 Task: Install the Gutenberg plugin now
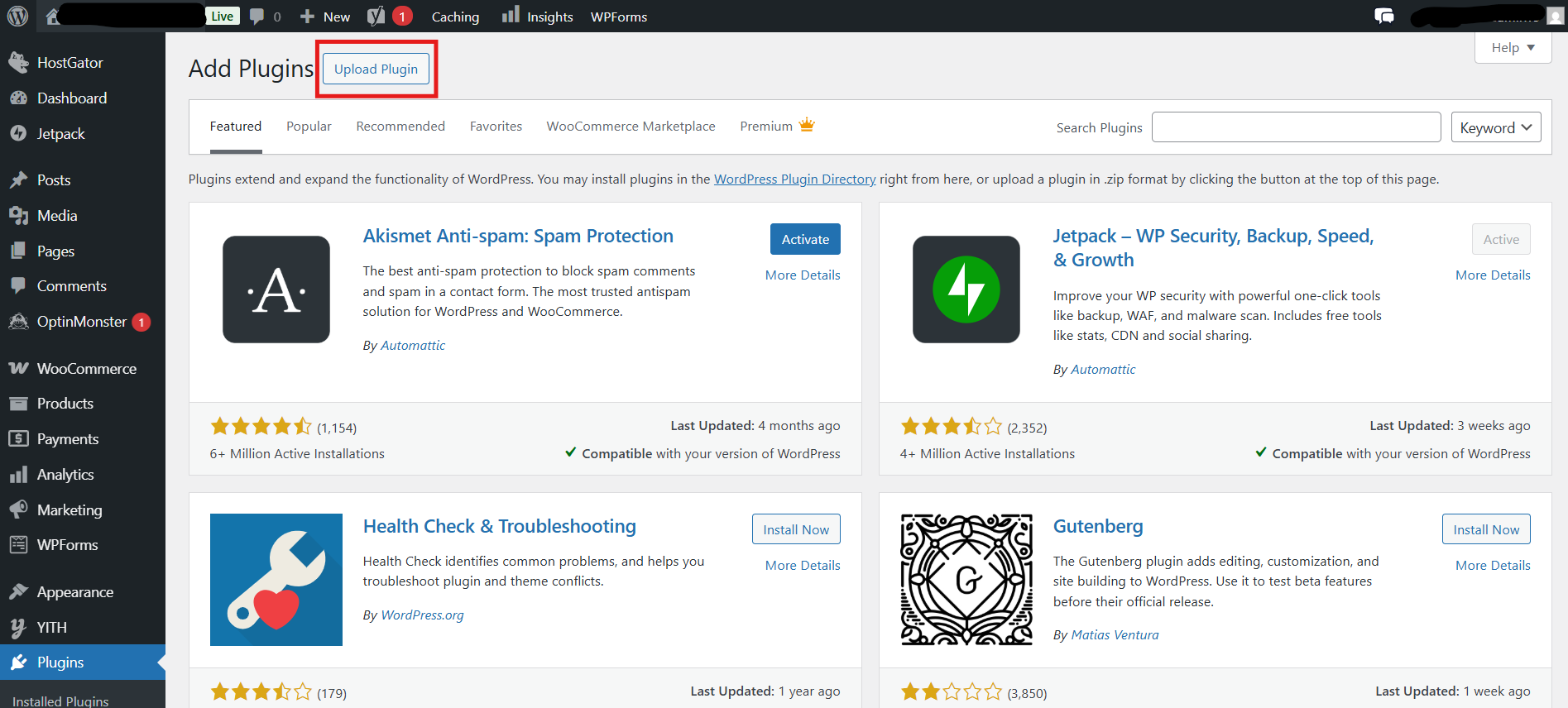pyautogui.click(x=1485, y=529)
